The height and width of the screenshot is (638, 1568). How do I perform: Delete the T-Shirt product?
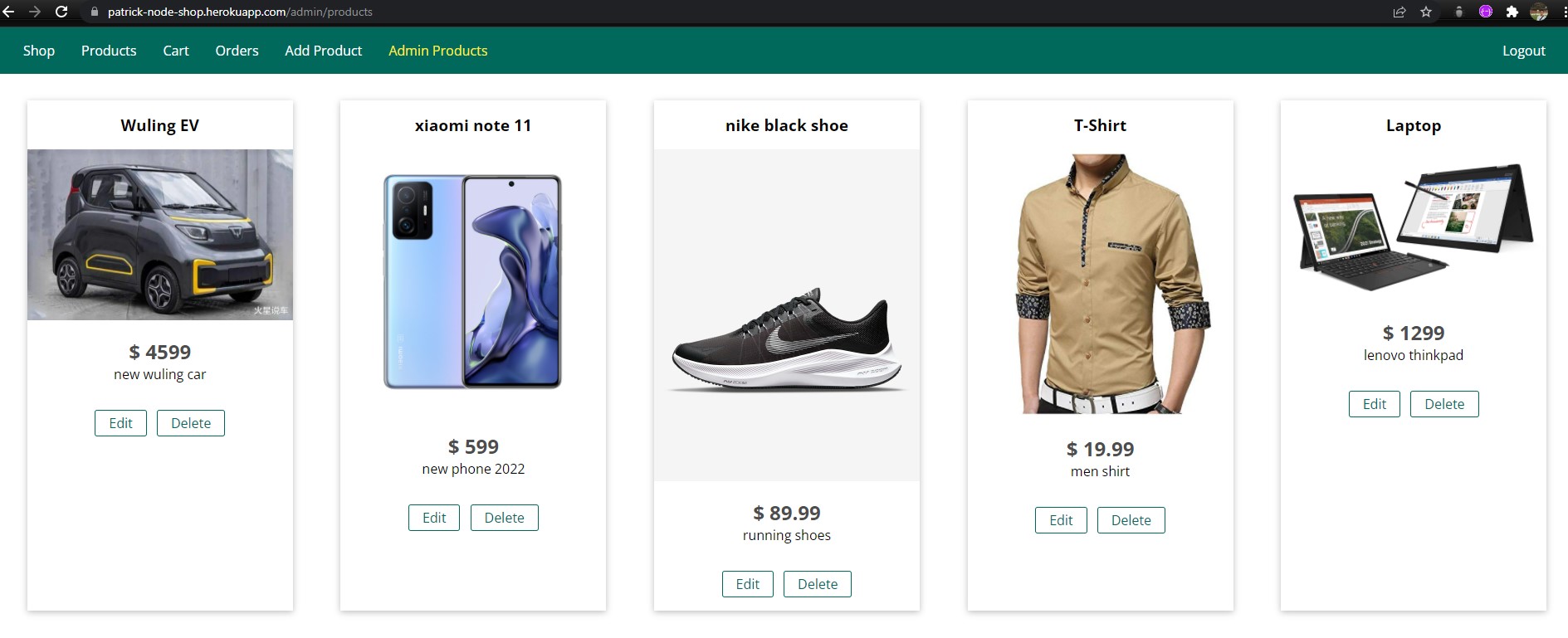(x=1131, y=520)
